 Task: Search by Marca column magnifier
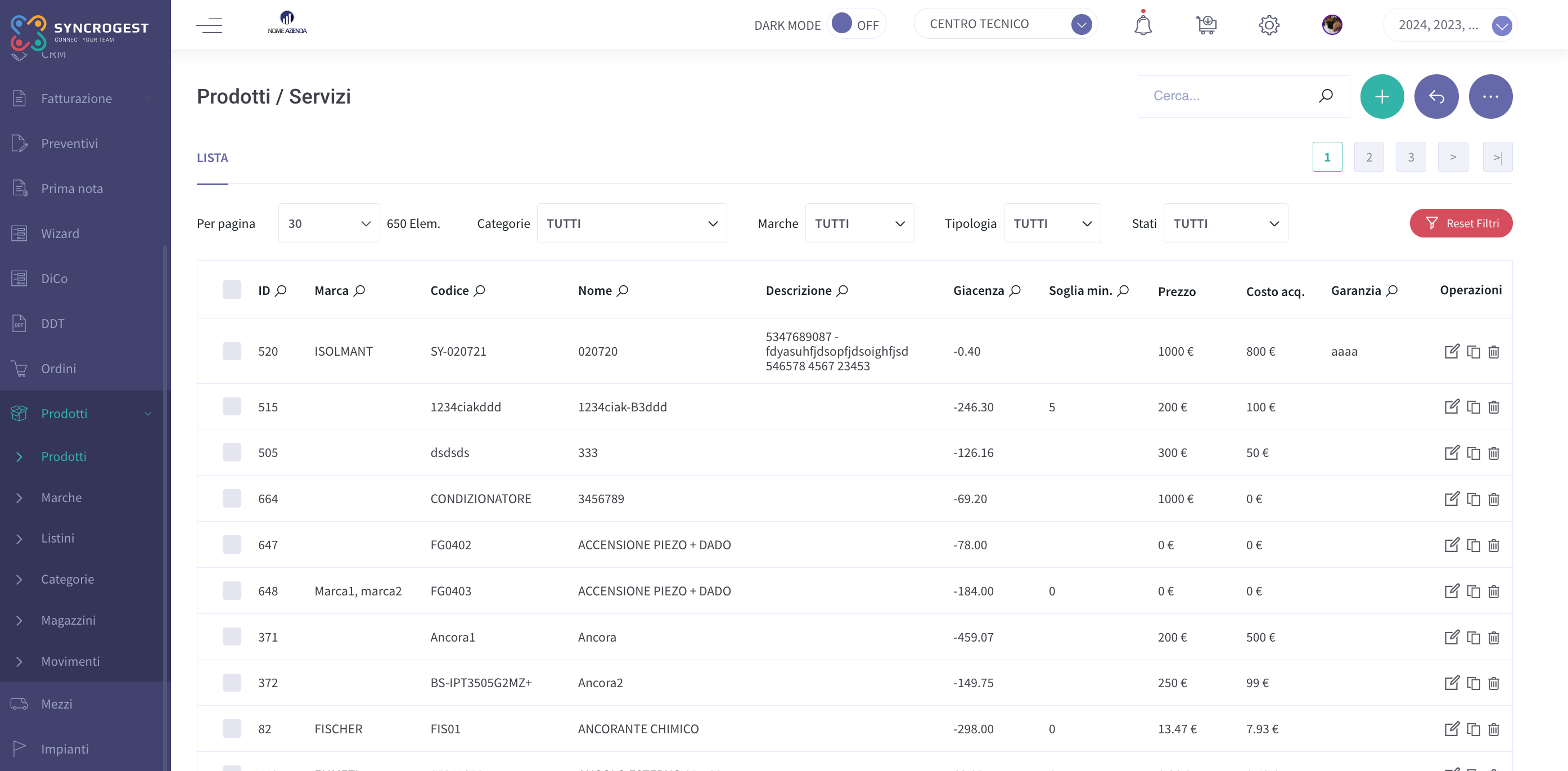tap(360, 290)
